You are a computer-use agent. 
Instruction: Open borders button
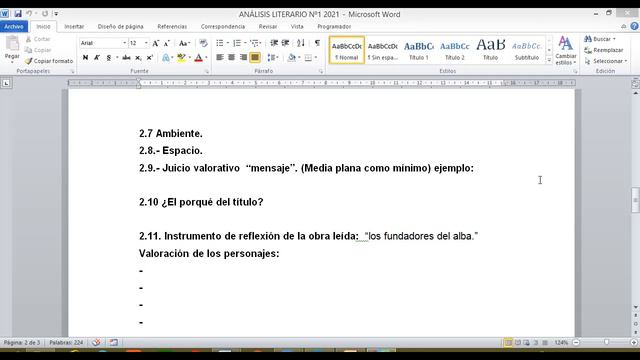tap(308, 58)
